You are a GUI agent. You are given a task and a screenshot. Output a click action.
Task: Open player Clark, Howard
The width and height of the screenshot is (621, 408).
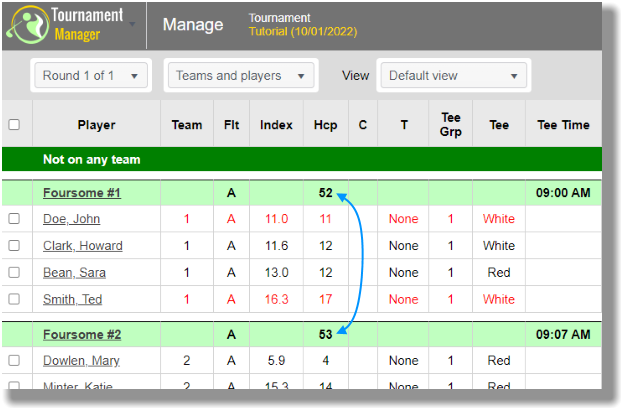tap(83, 246)
